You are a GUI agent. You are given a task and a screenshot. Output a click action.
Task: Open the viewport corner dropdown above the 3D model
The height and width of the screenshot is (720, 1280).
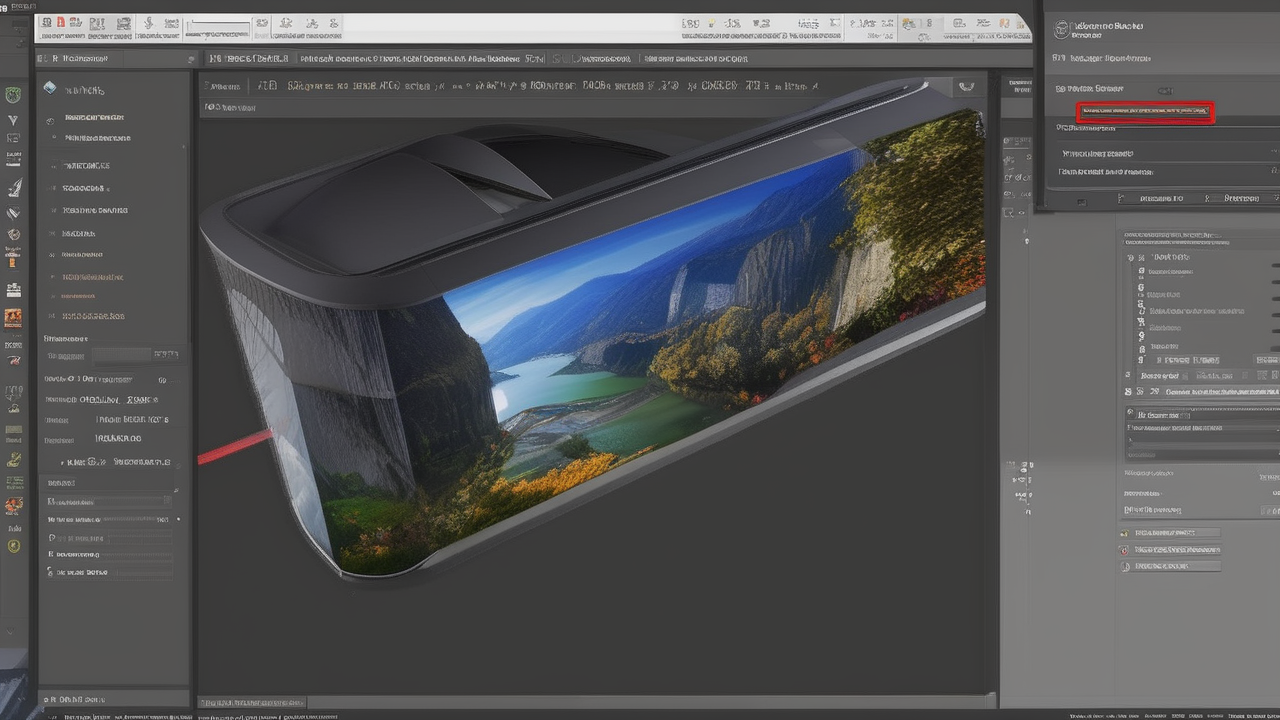pyautogui.click(x=966, y=87)
